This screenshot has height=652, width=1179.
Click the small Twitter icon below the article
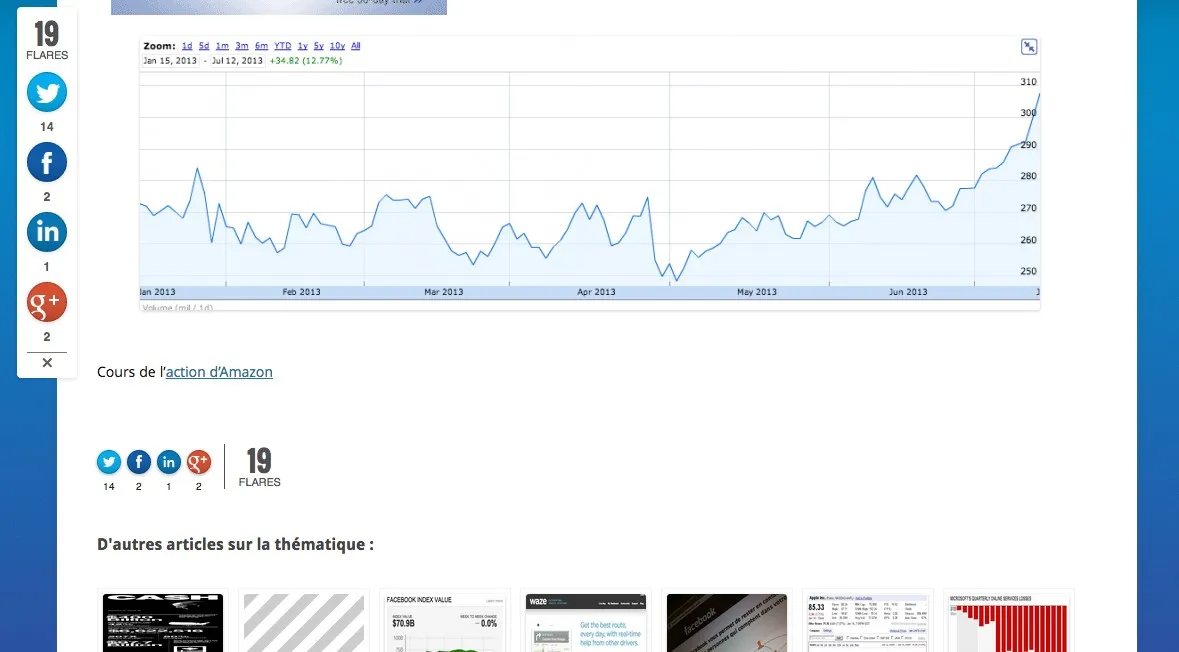pos(109,462)
